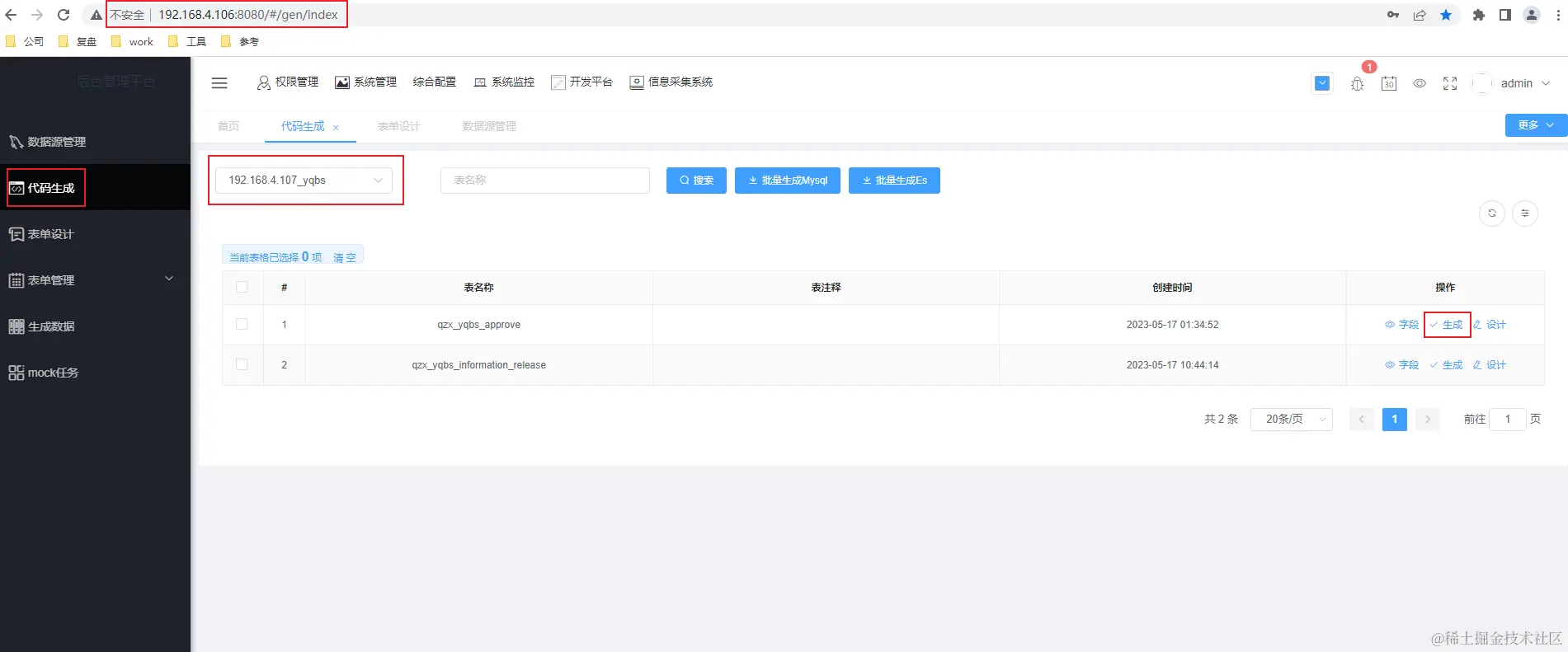Switch to 数据源管理 tab
Image resolution: width=1568 pixels, height=652 pixels.
point(489,126)
